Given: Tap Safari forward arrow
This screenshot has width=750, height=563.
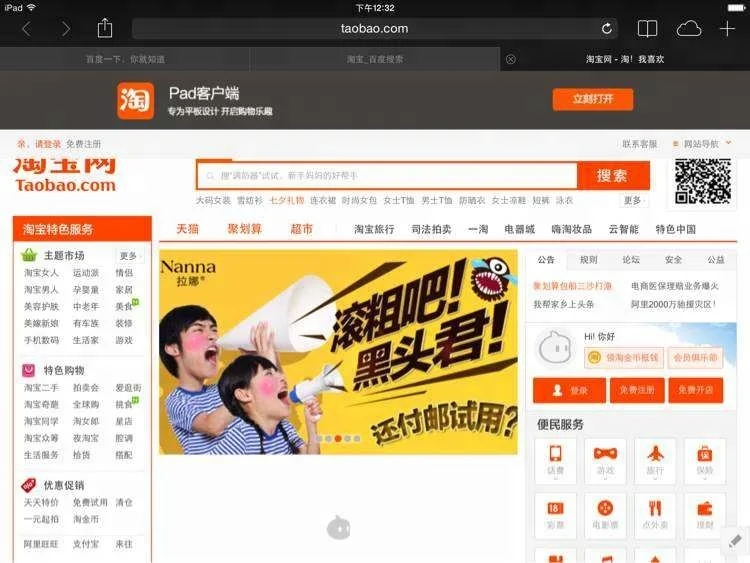Looking at the screenshot, I should pyautogui.click(x=66, y=29).
